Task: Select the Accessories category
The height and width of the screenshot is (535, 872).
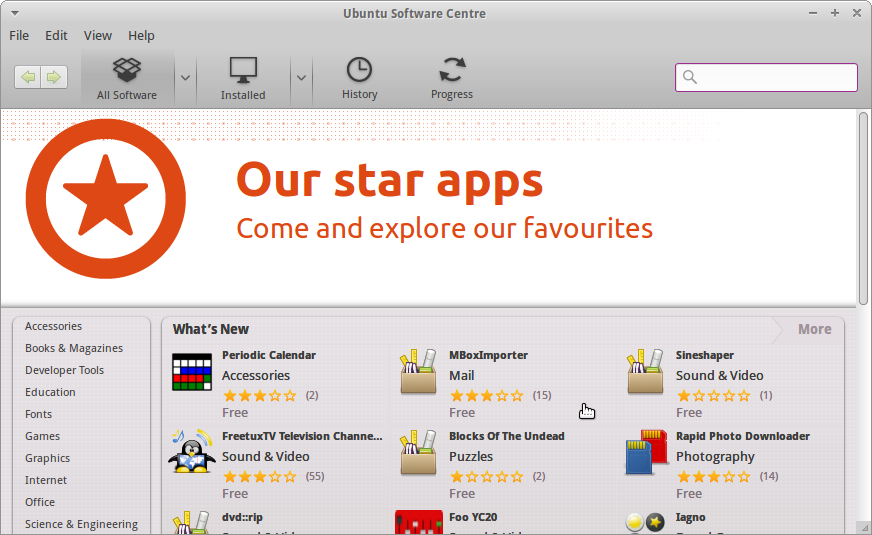Action: click(x=53, y=326)
